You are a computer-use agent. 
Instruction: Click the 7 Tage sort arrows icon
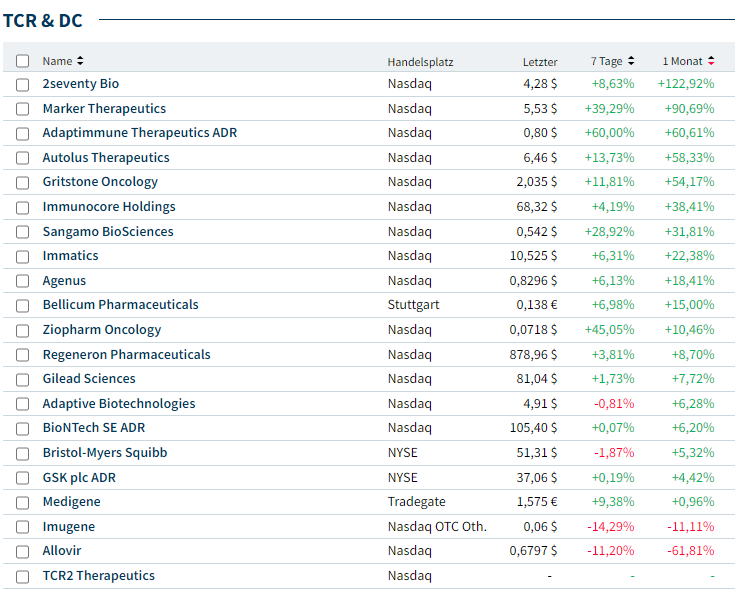(631, 61)
